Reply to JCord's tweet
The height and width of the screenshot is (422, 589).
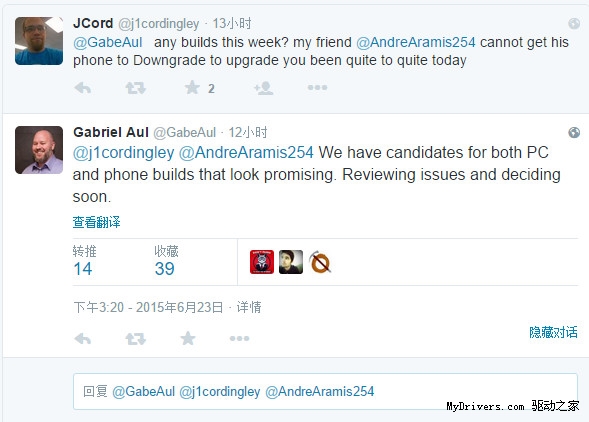click(83, 88)
